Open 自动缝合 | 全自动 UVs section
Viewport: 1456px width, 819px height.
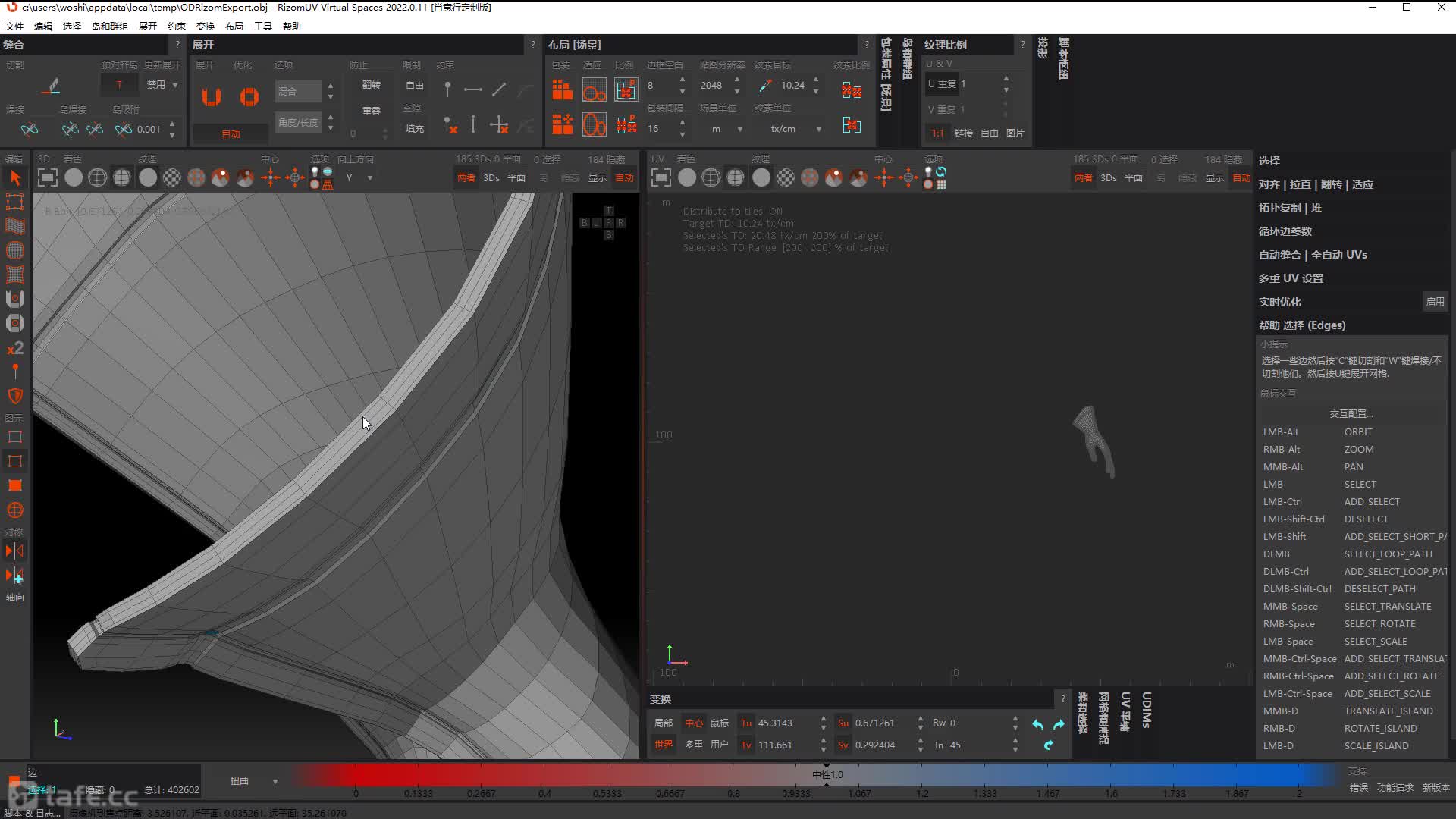coord(1313,255)
